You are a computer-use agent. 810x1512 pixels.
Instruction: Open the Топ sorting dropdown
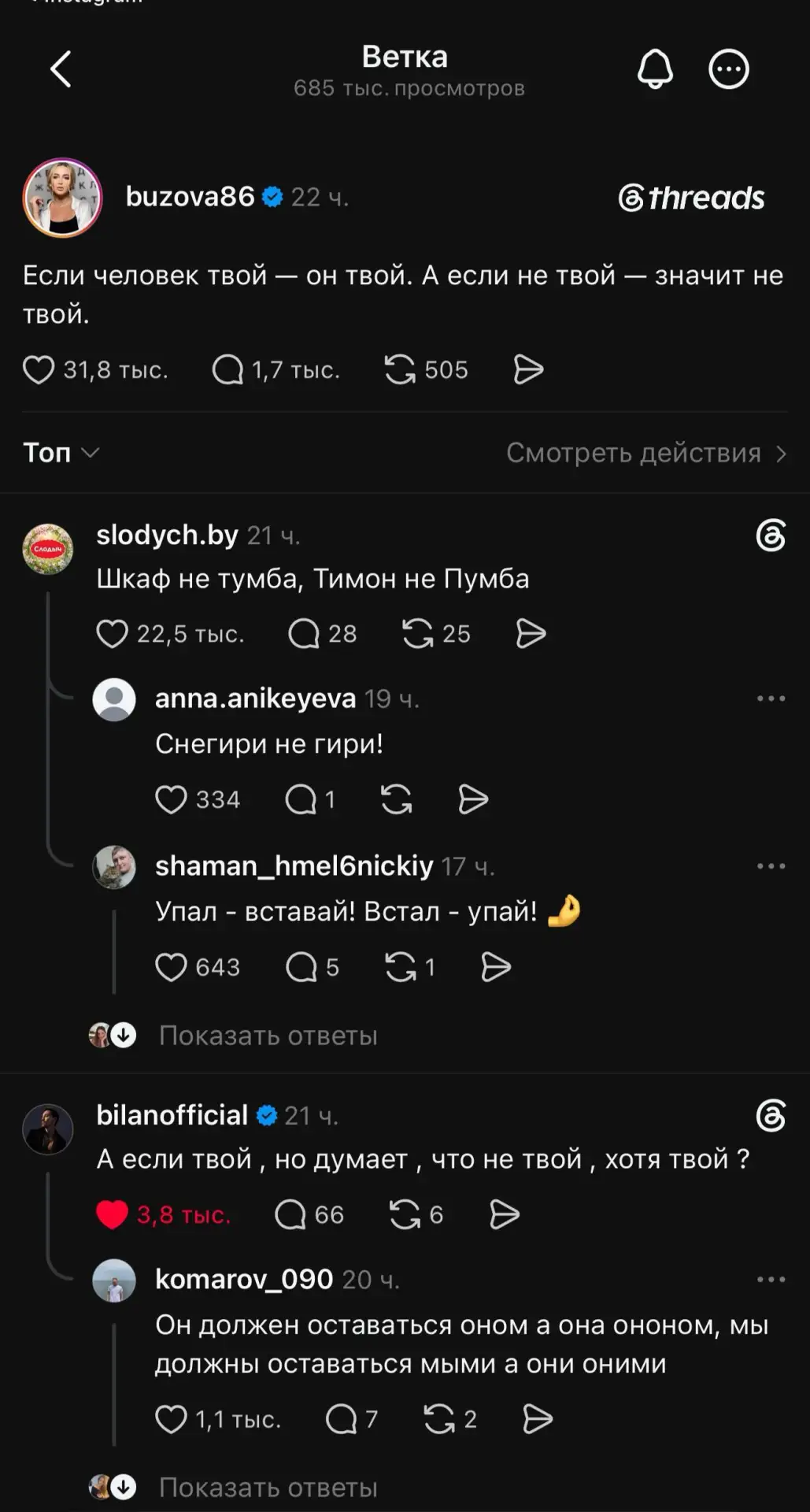coord(61,453)
